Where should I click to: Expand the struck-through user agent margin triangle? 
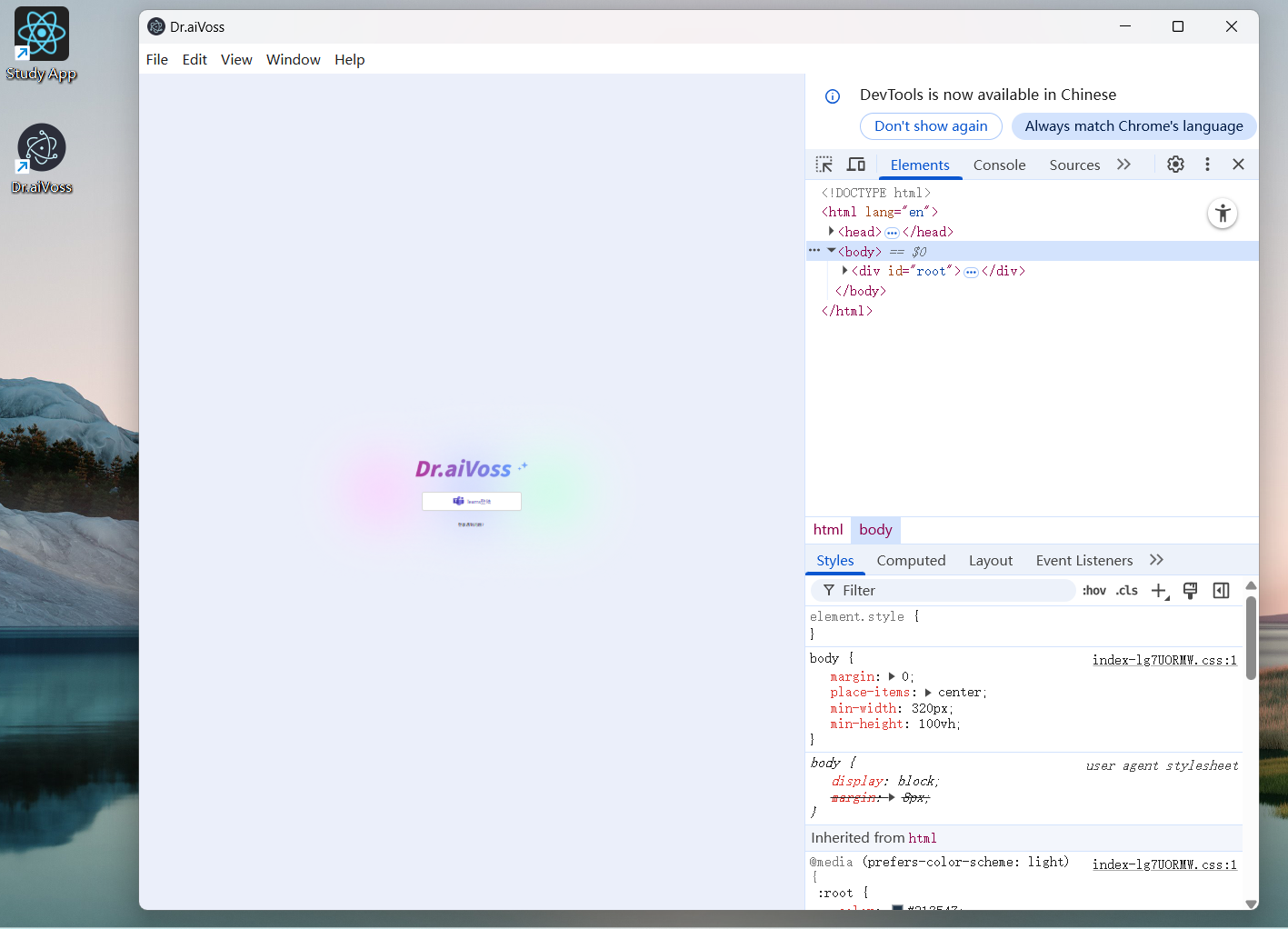892,797
